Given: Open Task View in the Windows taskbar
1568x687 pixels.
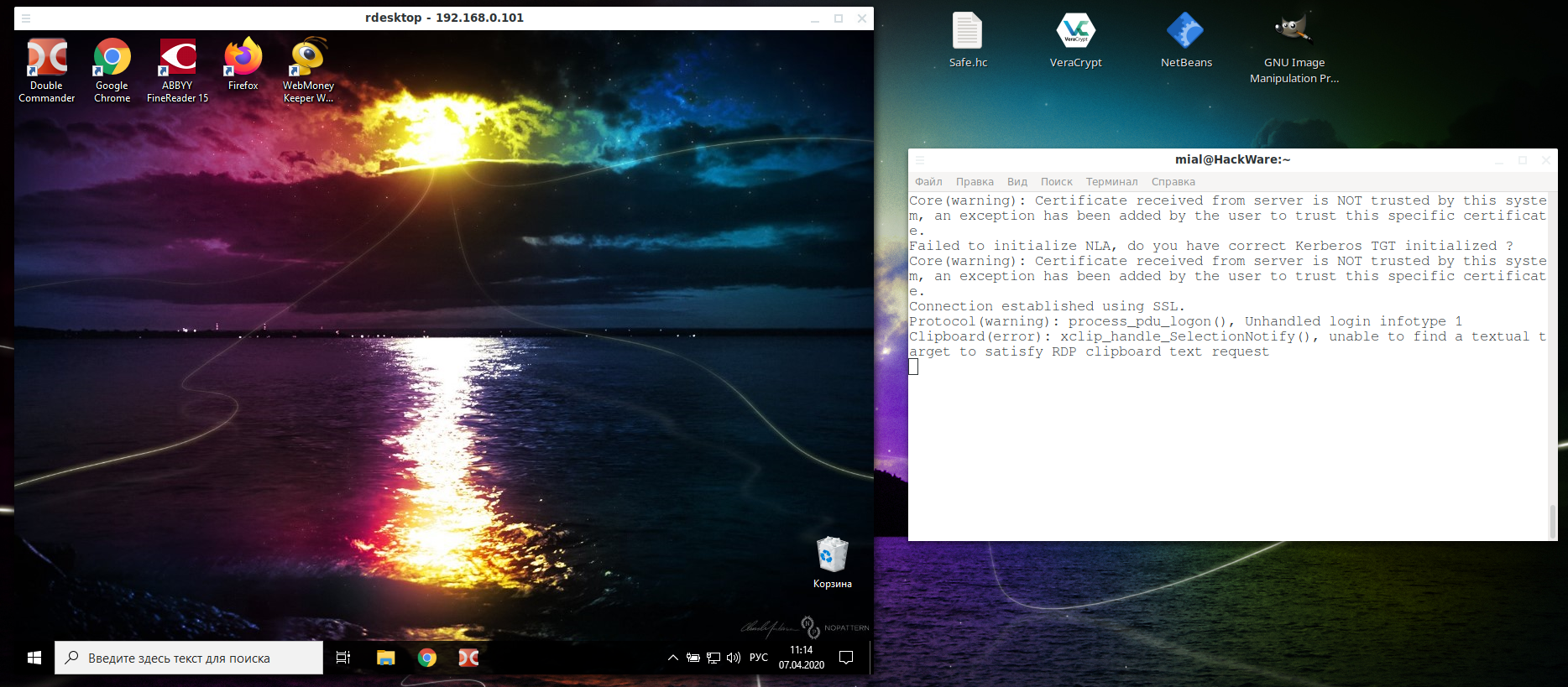Looking at the screenshot, I should click(x=343, y=658).
